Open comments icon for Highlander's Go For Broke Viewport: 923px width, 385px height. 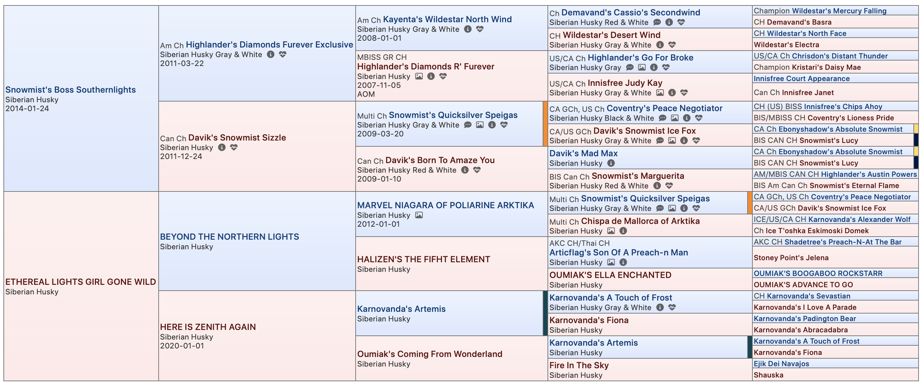pos(630,68)
